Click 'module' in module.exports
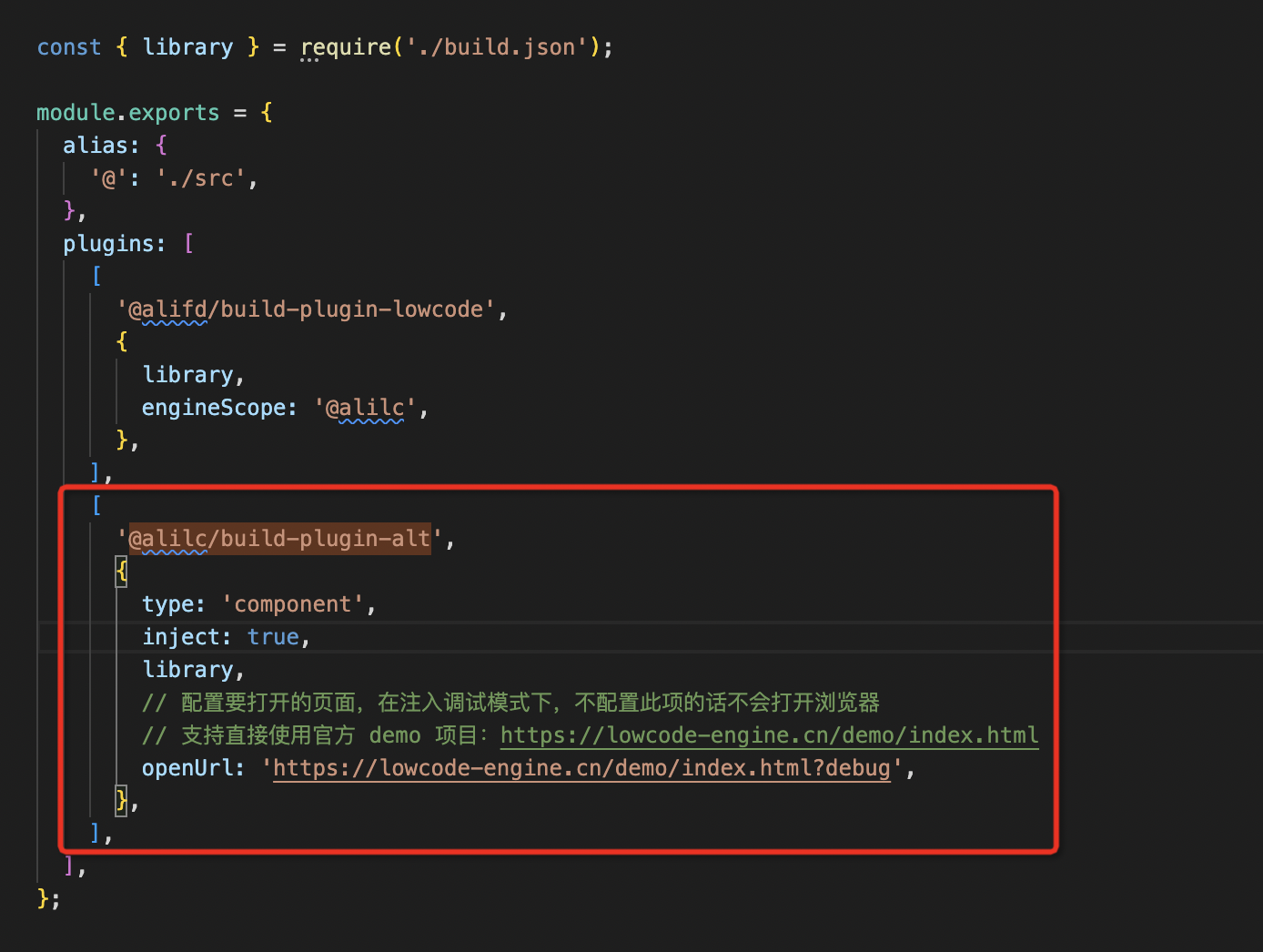Image resolution: width=1263 pixels, height=952 pixels. (x=76, y=113)
